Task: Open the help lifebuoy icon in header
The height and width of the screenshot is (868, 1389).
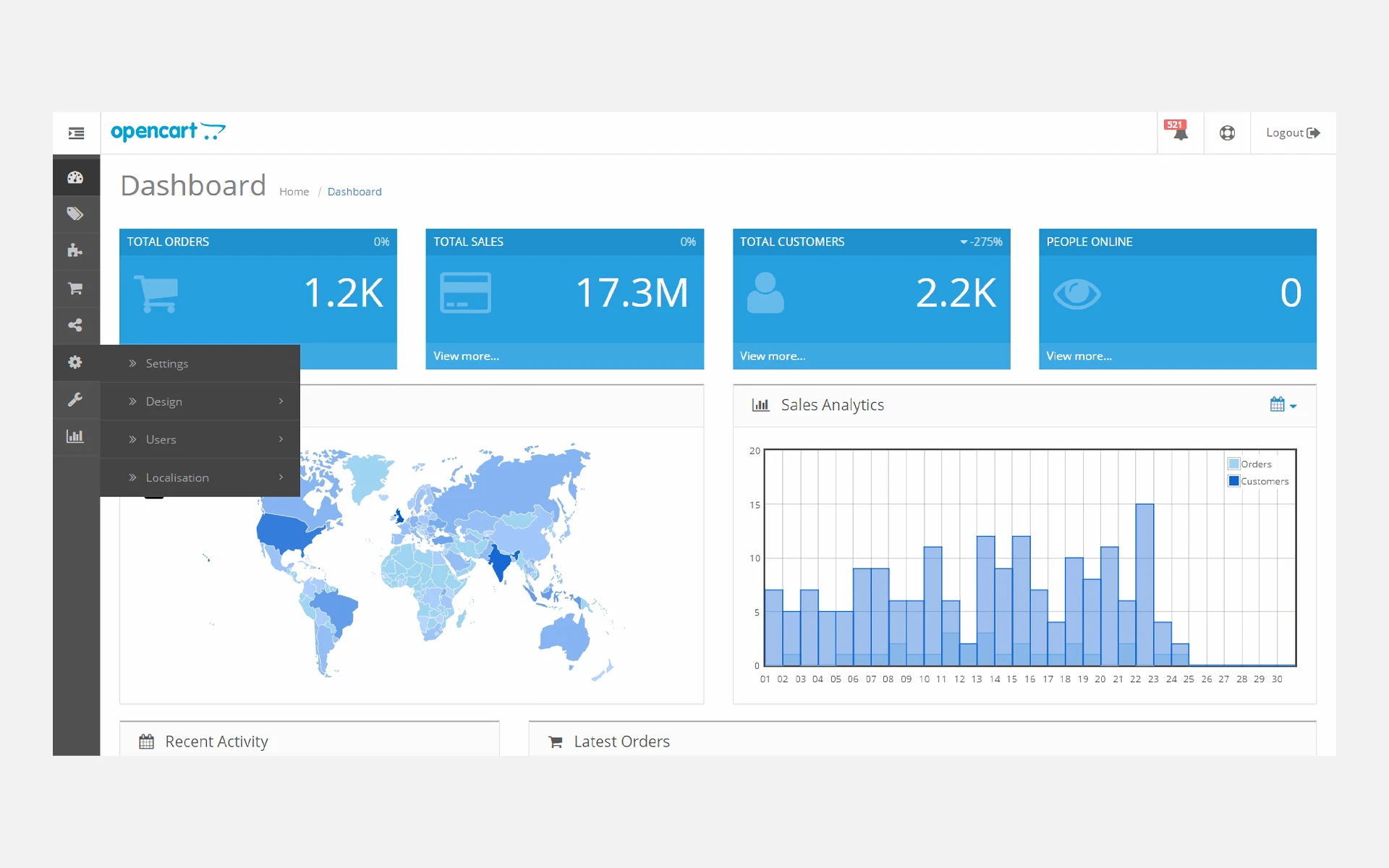Action: point(1227,133)
